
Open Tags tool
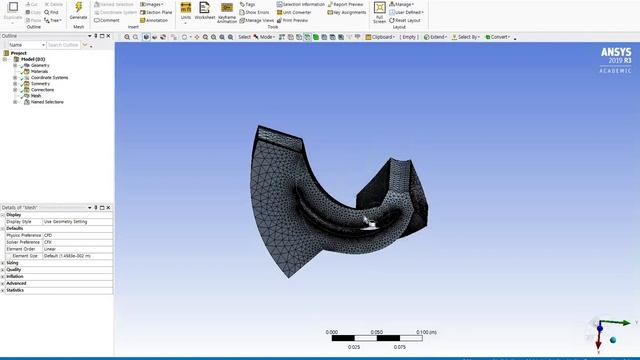click(247, 4)
